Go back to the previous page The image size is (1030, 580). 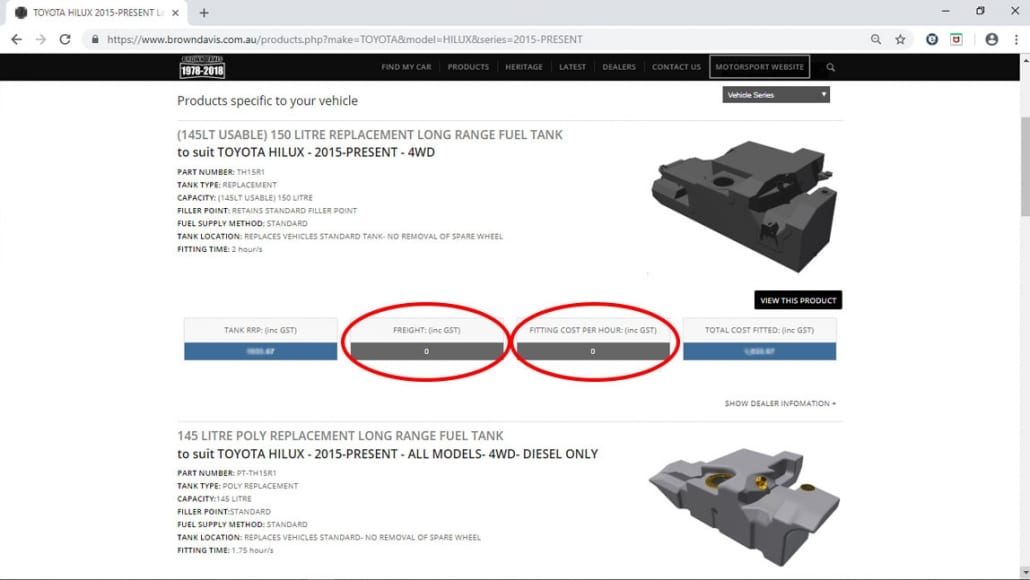[x=16, y=39]
